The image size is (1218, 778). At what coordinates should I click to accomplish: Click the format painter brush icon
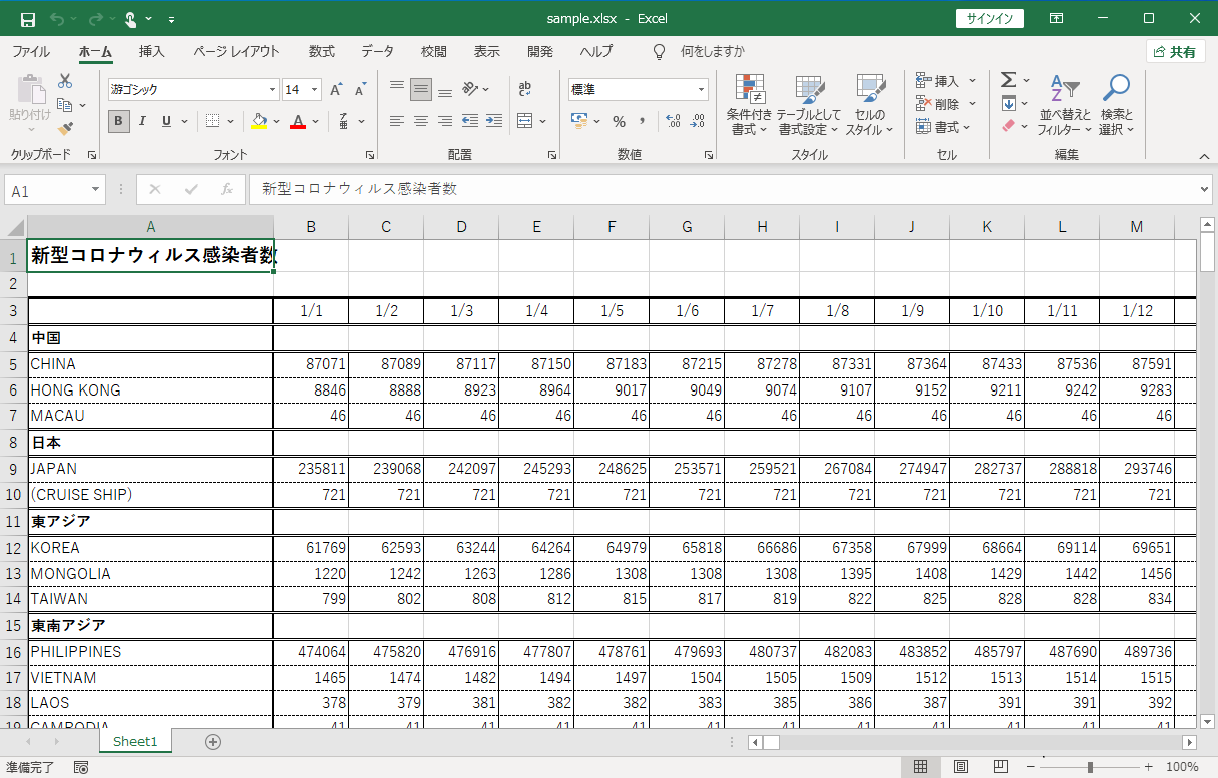tap(65, 128)
